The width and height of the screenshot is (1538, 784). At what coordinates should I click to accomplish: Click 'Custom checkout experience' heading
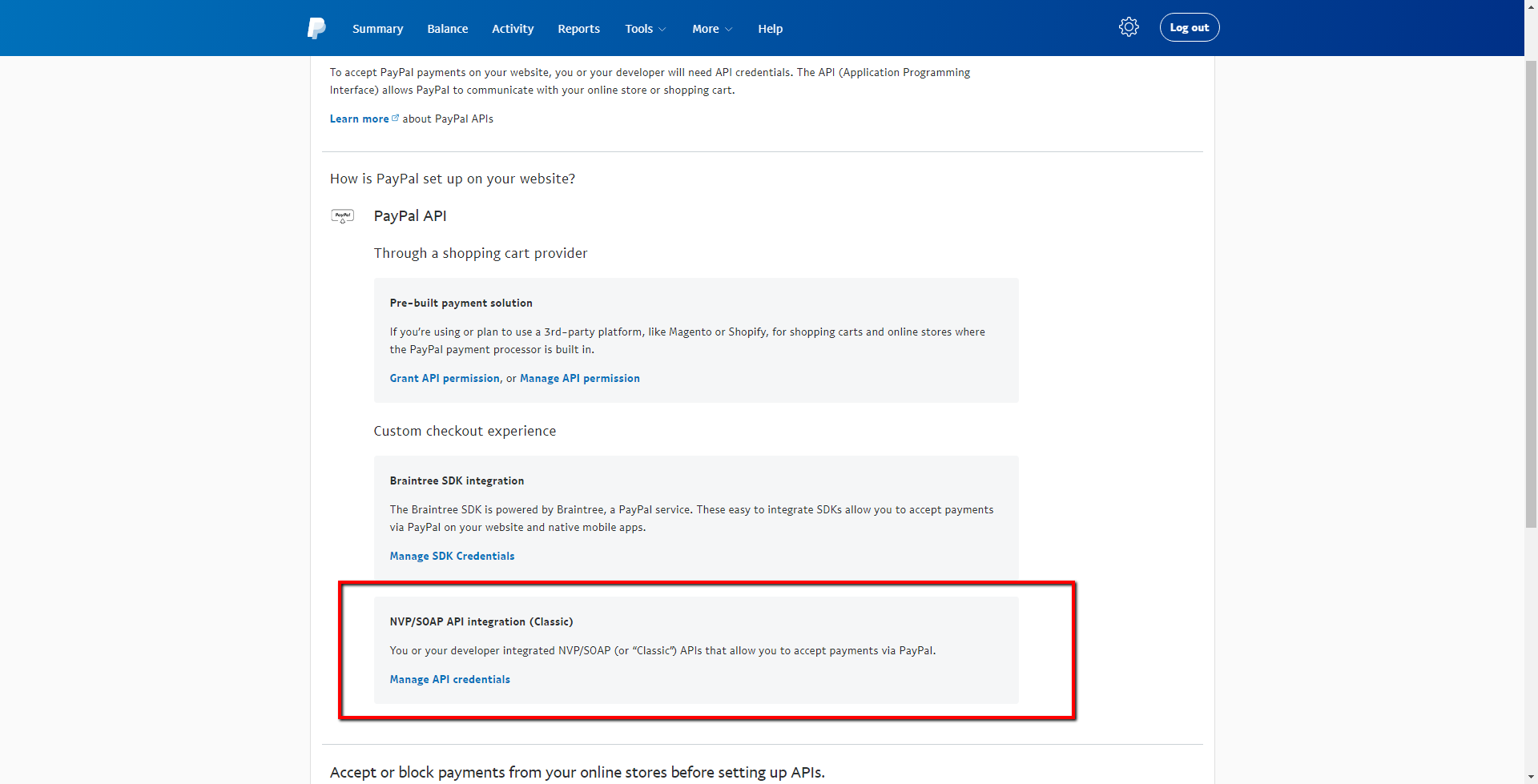point(465,431)
